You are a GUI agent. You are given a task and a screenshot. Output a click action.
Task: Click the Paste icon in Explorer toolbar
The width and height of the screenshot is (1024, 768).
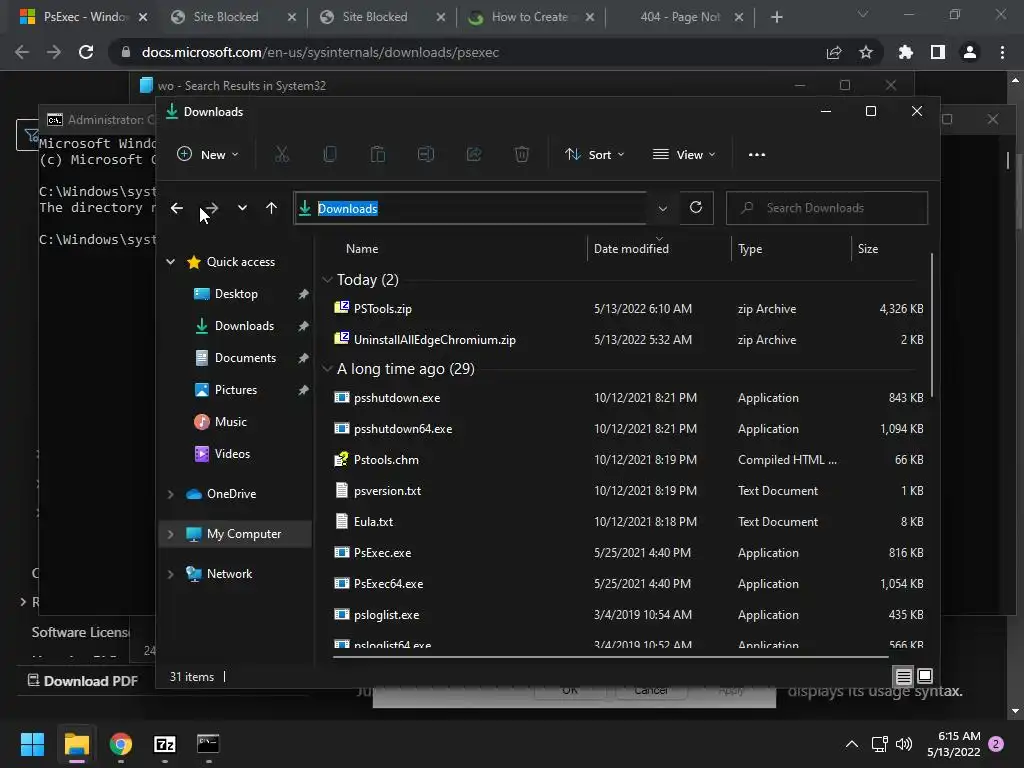[377, 155]
